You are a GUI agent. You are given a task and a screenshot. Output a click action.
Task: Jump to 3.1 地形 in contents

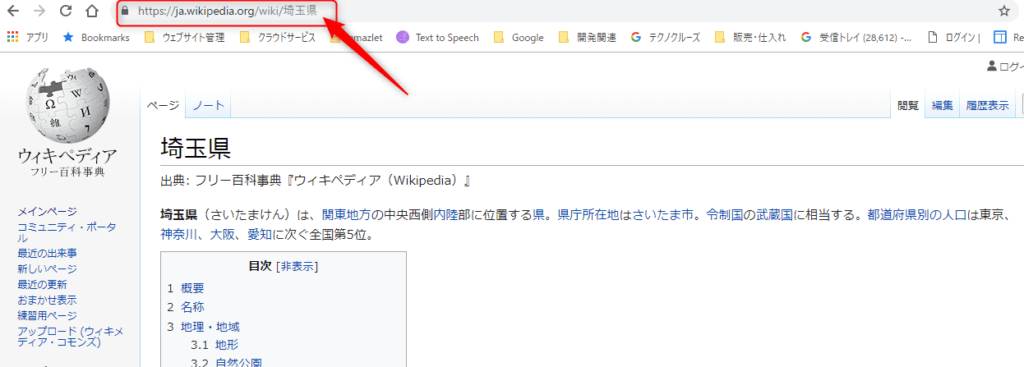coord(228,345)
